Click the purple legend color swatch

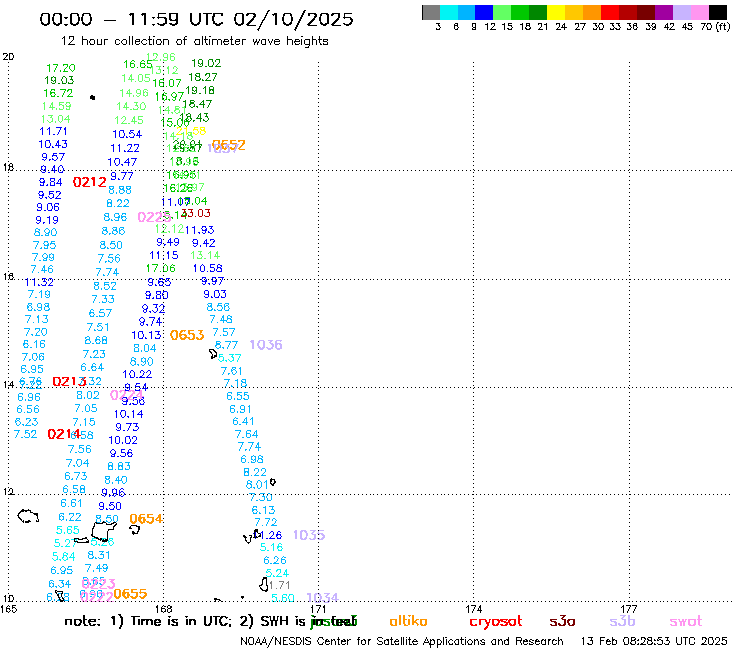tap(663, 12)
